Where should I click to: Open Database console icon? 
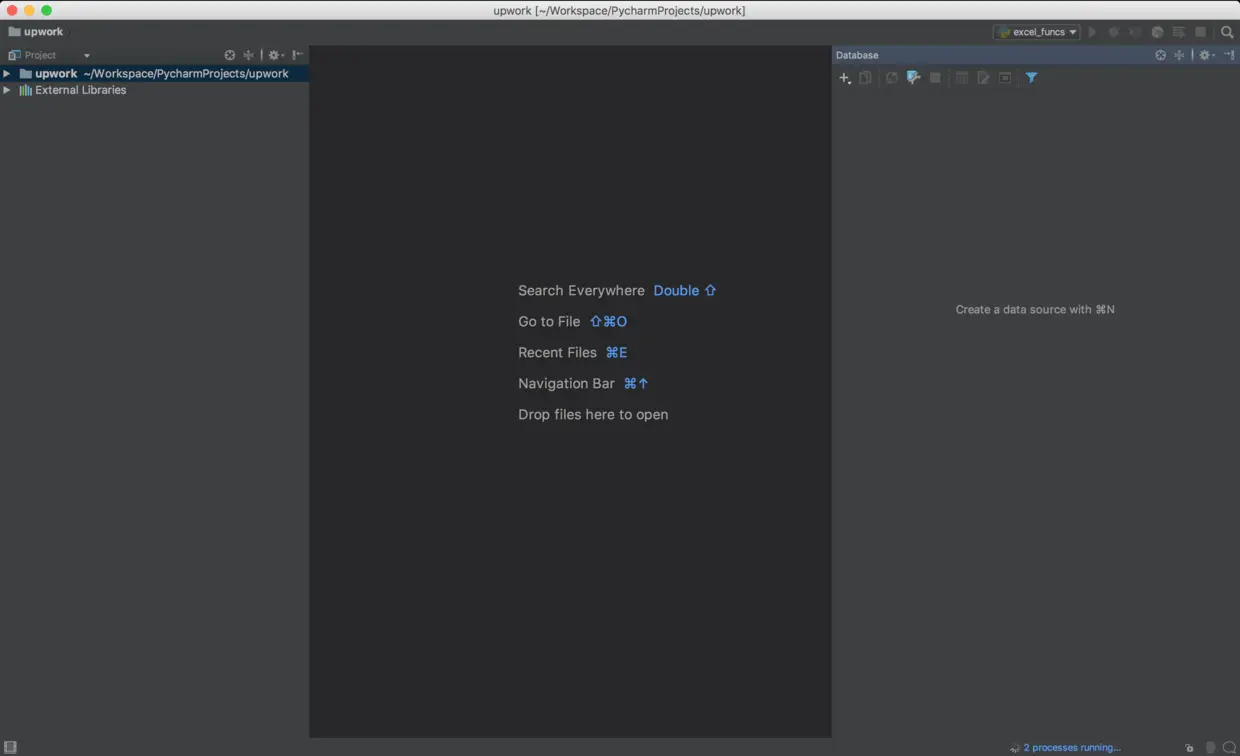[x=1005, y=78]
